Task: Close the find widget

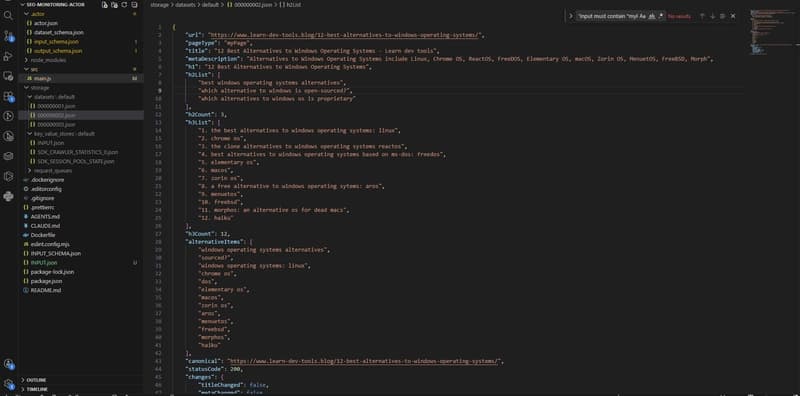Action: coord(733,16)
